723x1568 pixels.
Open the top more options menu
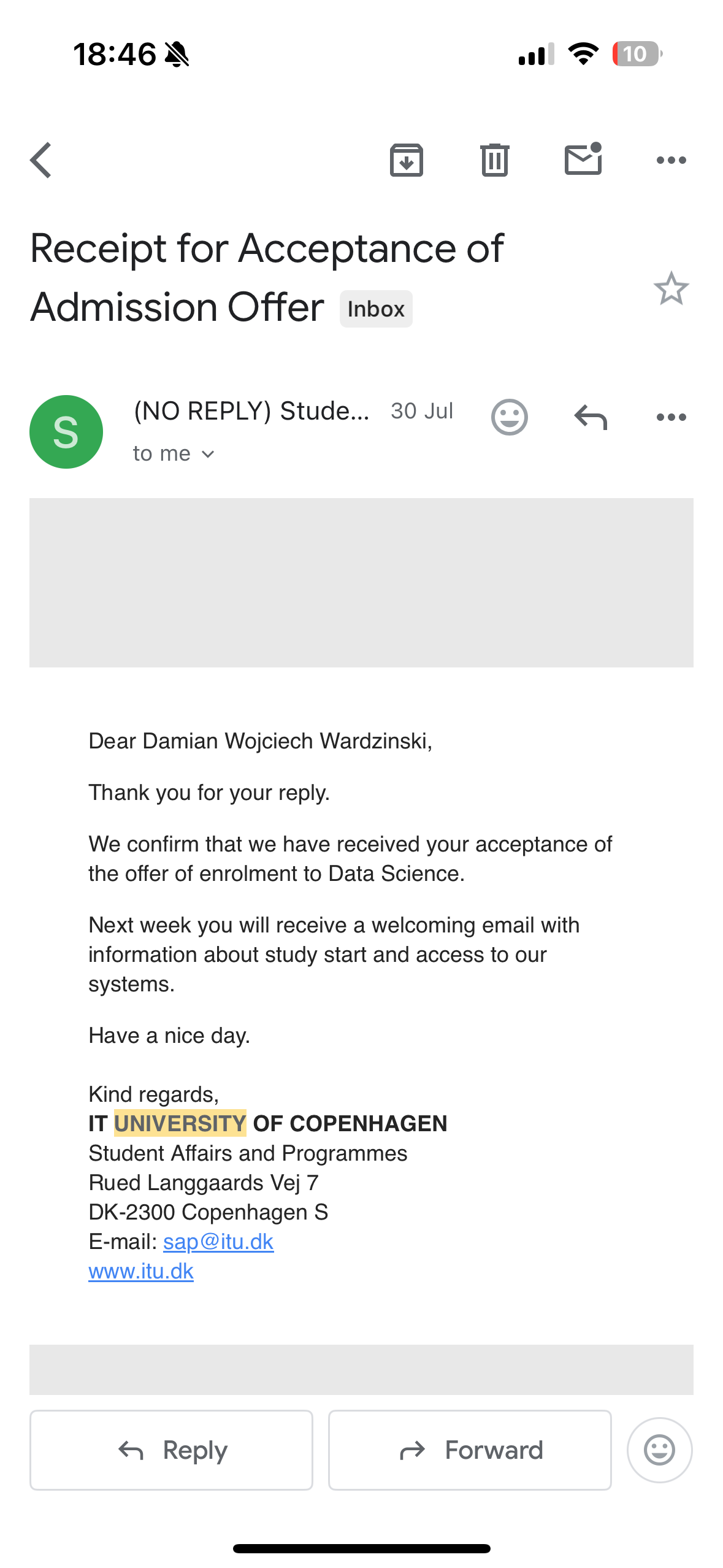[671, 161]
